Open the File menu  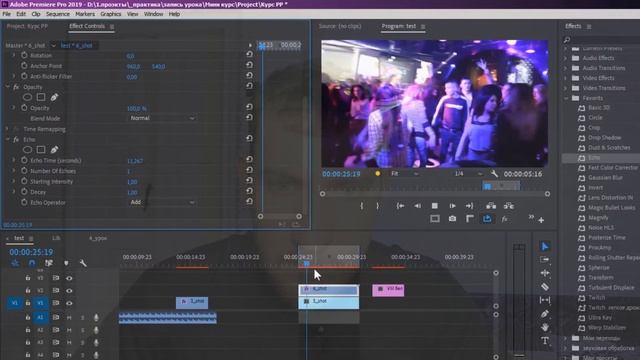pos(7,14)
